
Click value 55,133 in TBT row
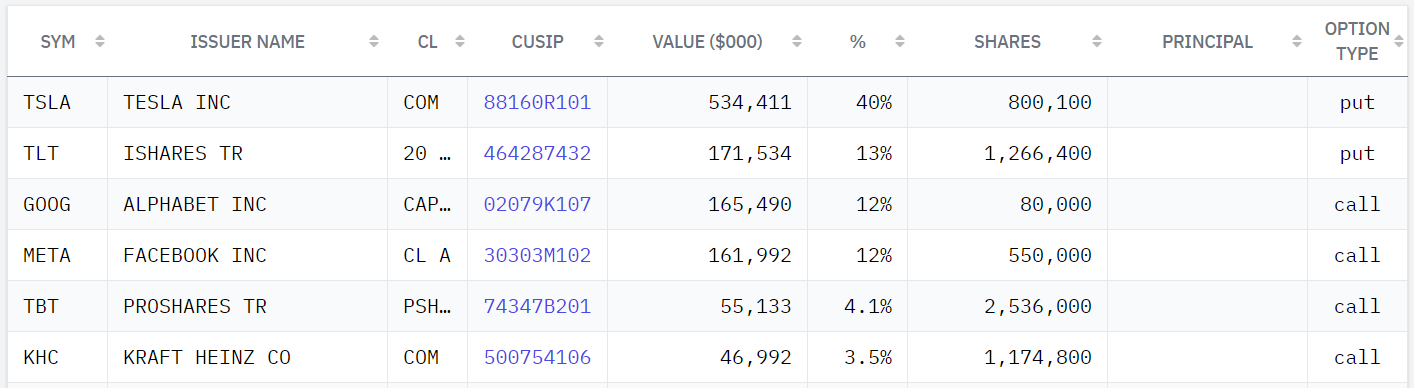[755, 306]
